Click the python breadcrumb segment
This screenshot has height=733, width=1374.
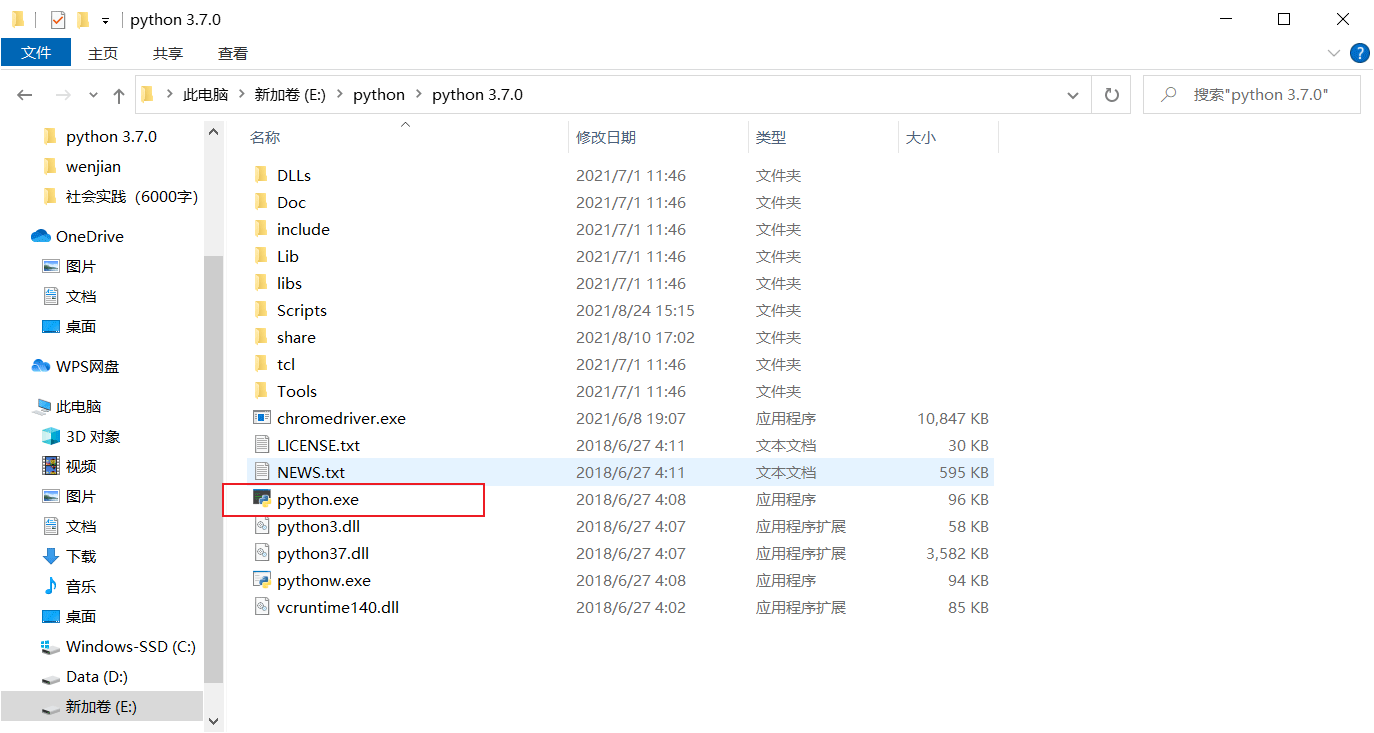(x=379, y=95)
